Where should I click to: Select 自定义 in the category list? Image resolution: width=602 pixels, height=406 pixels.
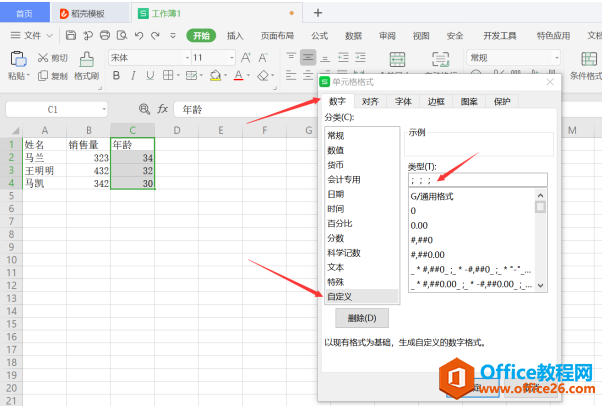click(342, 297)
